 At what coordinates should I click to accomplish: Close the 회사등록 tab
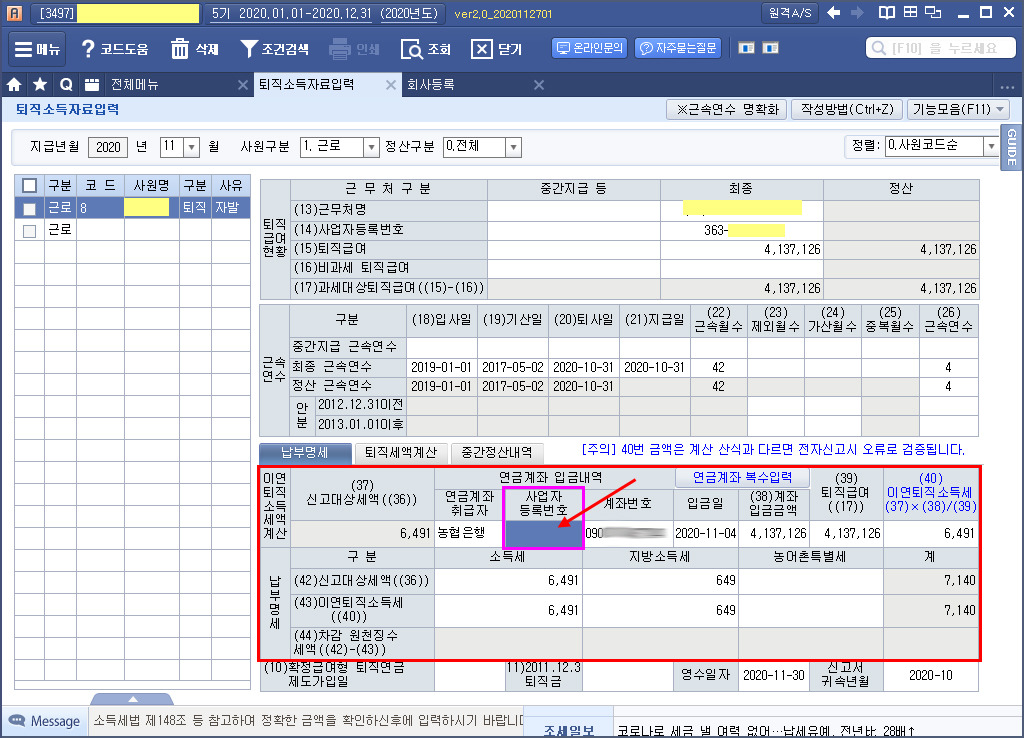click(x=539, y=85)
